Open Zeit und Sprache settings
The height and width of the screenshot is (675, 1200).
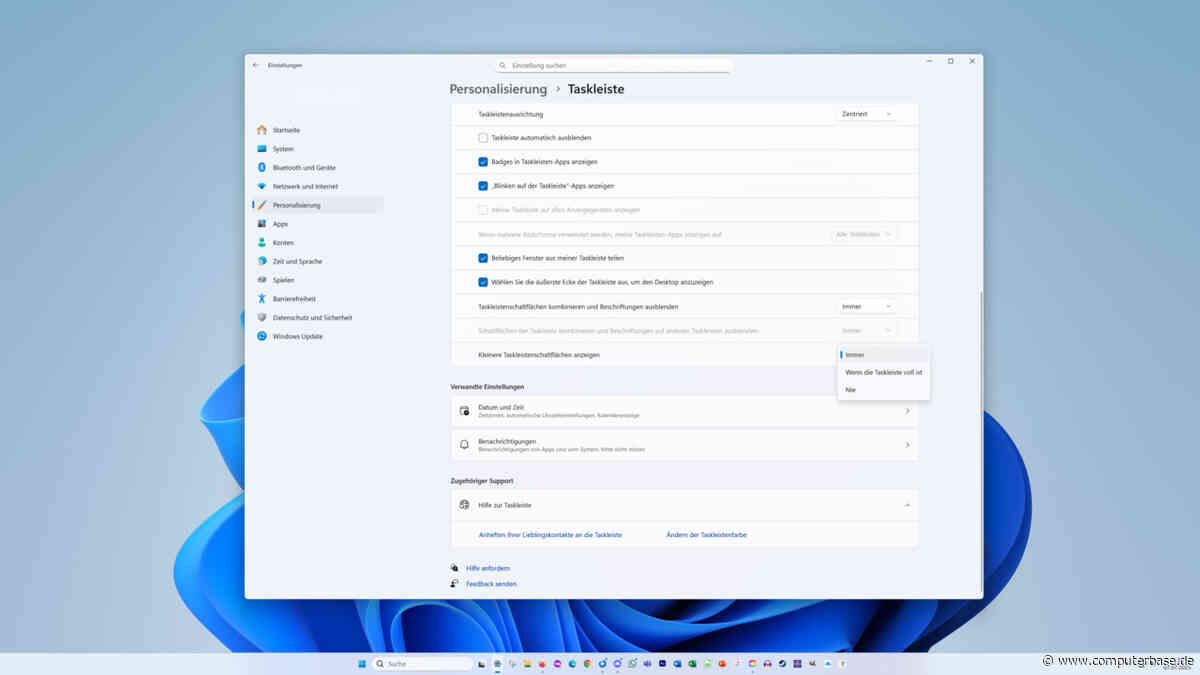click(x=317, y=261)
